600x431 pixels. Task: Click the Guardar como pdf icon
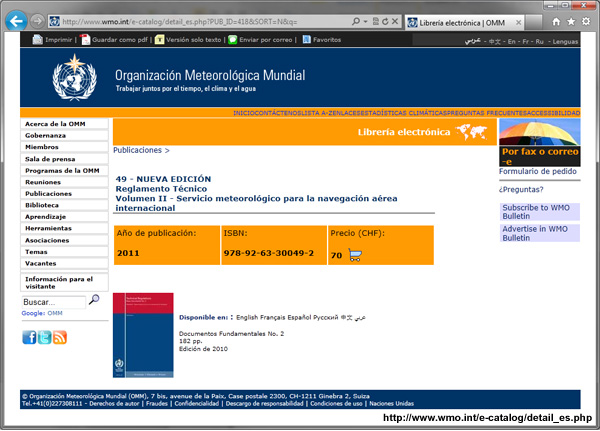[x=85, y=39]
